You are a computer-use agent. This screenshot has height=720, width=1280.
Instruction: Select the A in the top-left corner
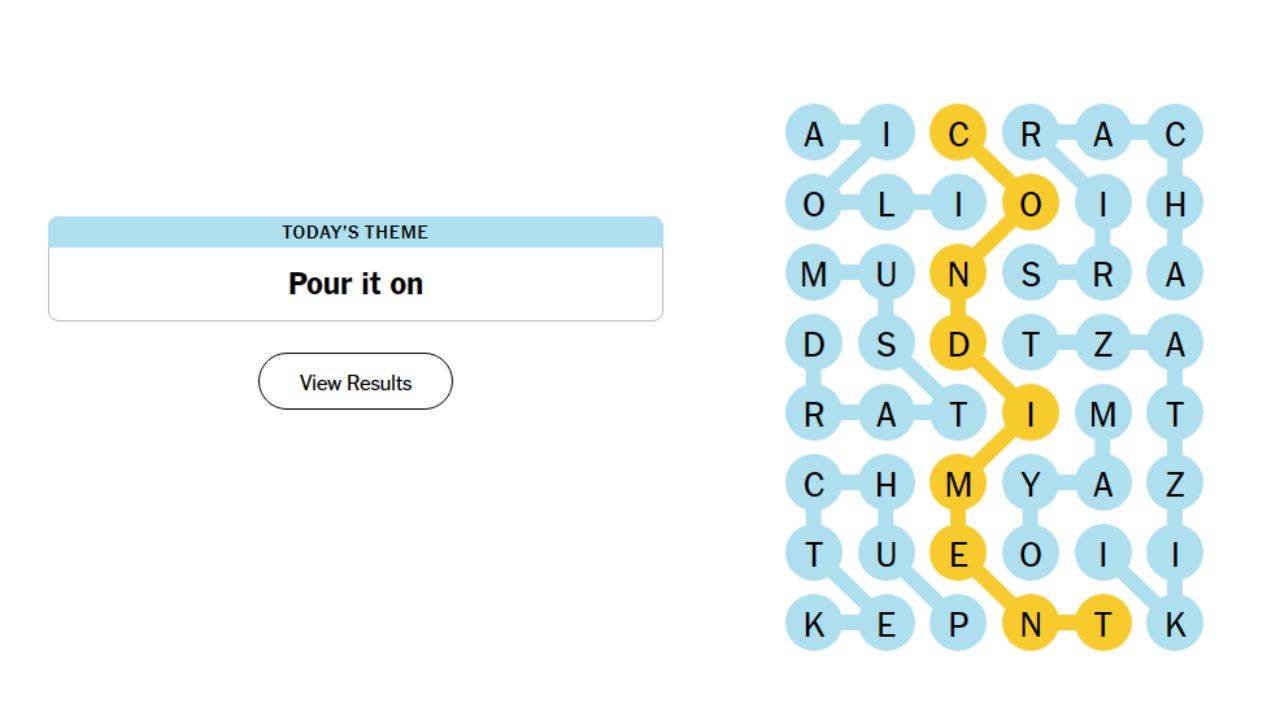814,133
